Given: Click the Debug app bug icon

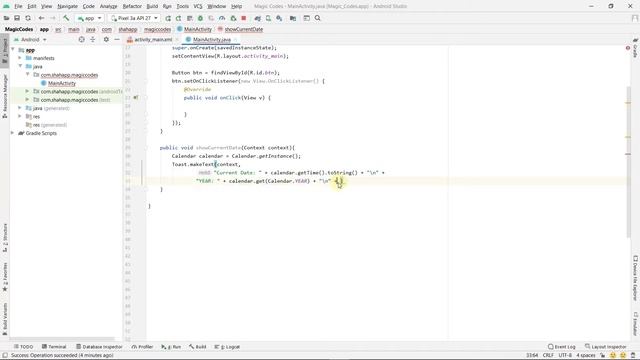Looking at the screenshot, I should coord(200,18).
